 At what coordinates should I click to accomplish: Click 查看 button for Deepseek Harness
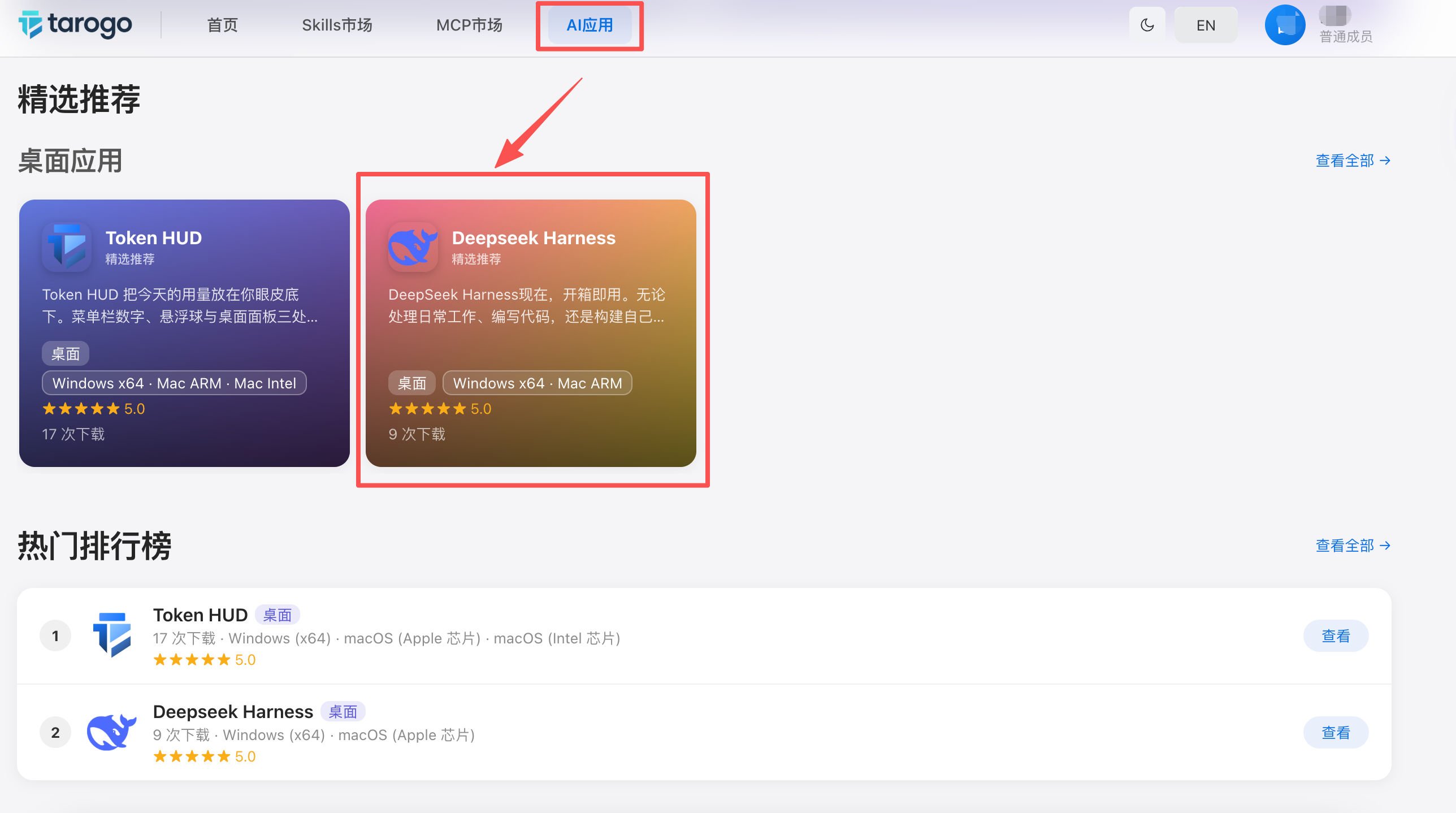tap(1336, 732)
